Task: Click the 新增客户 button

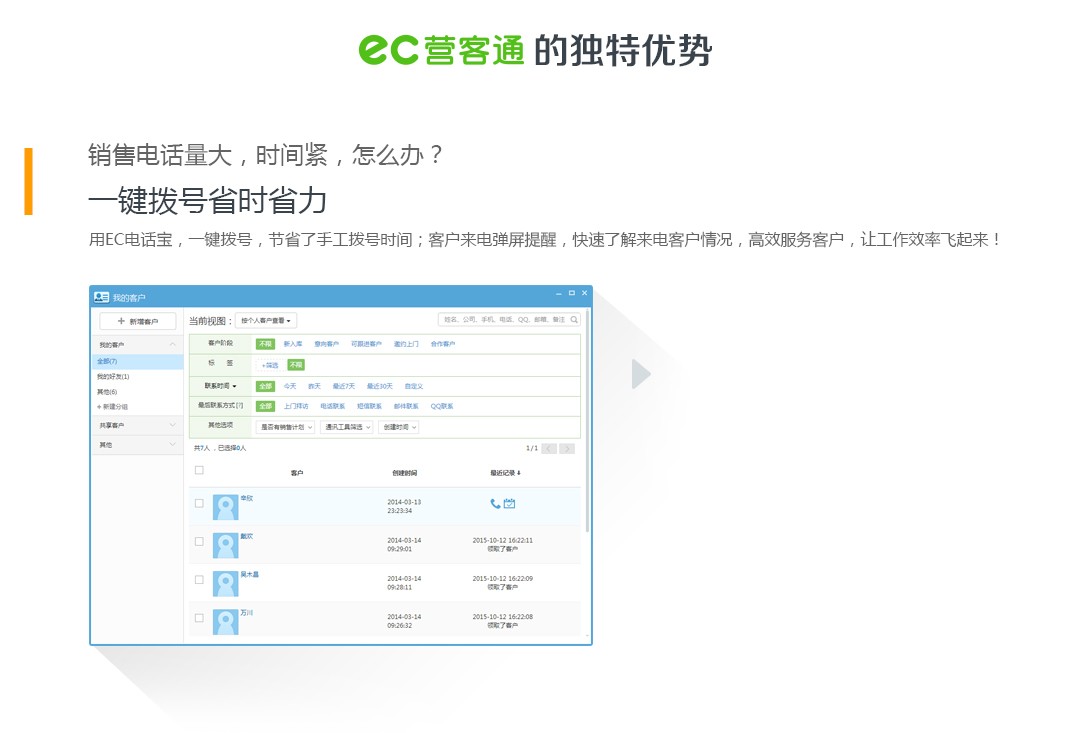Action: 138,321
